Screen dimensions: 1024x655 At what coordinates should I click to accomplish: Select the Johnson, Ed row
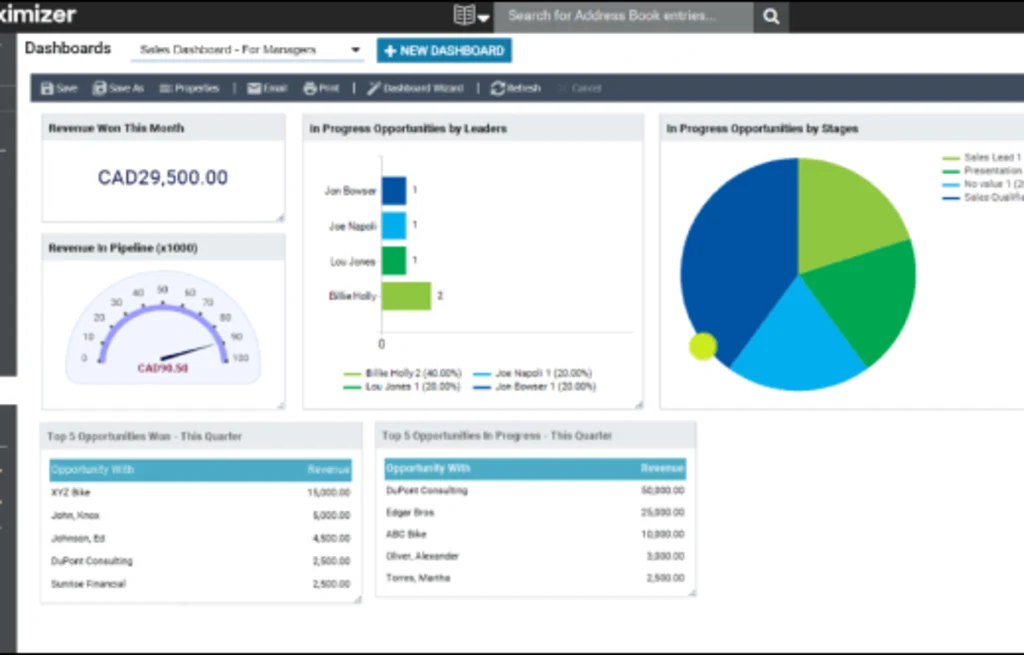tap(200, 538)
